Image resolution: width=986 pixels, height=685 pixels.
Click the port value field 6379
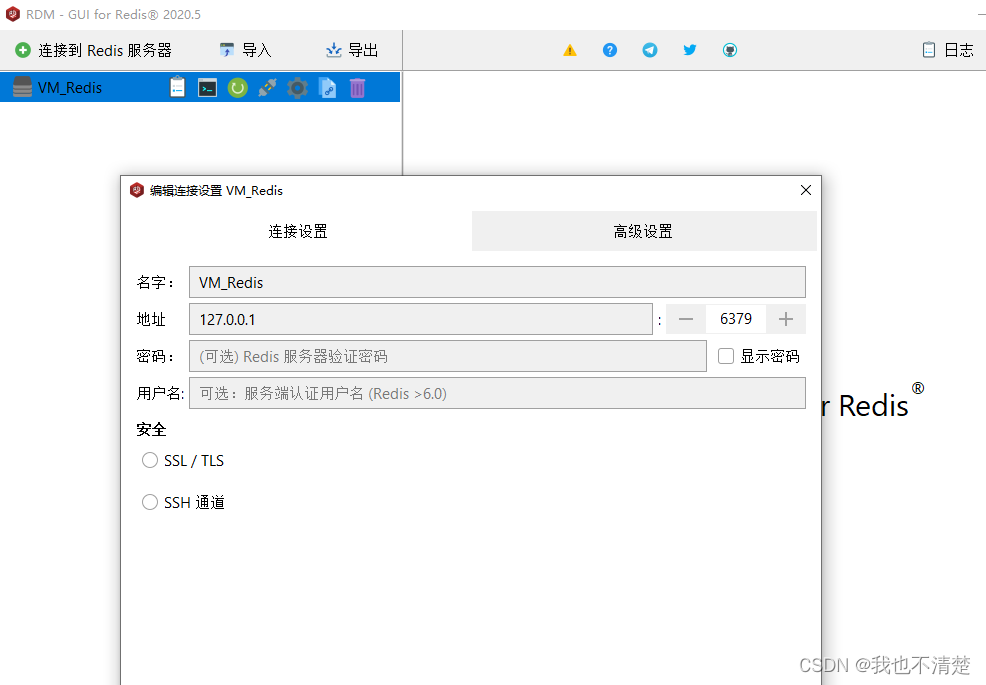[736, 320]
